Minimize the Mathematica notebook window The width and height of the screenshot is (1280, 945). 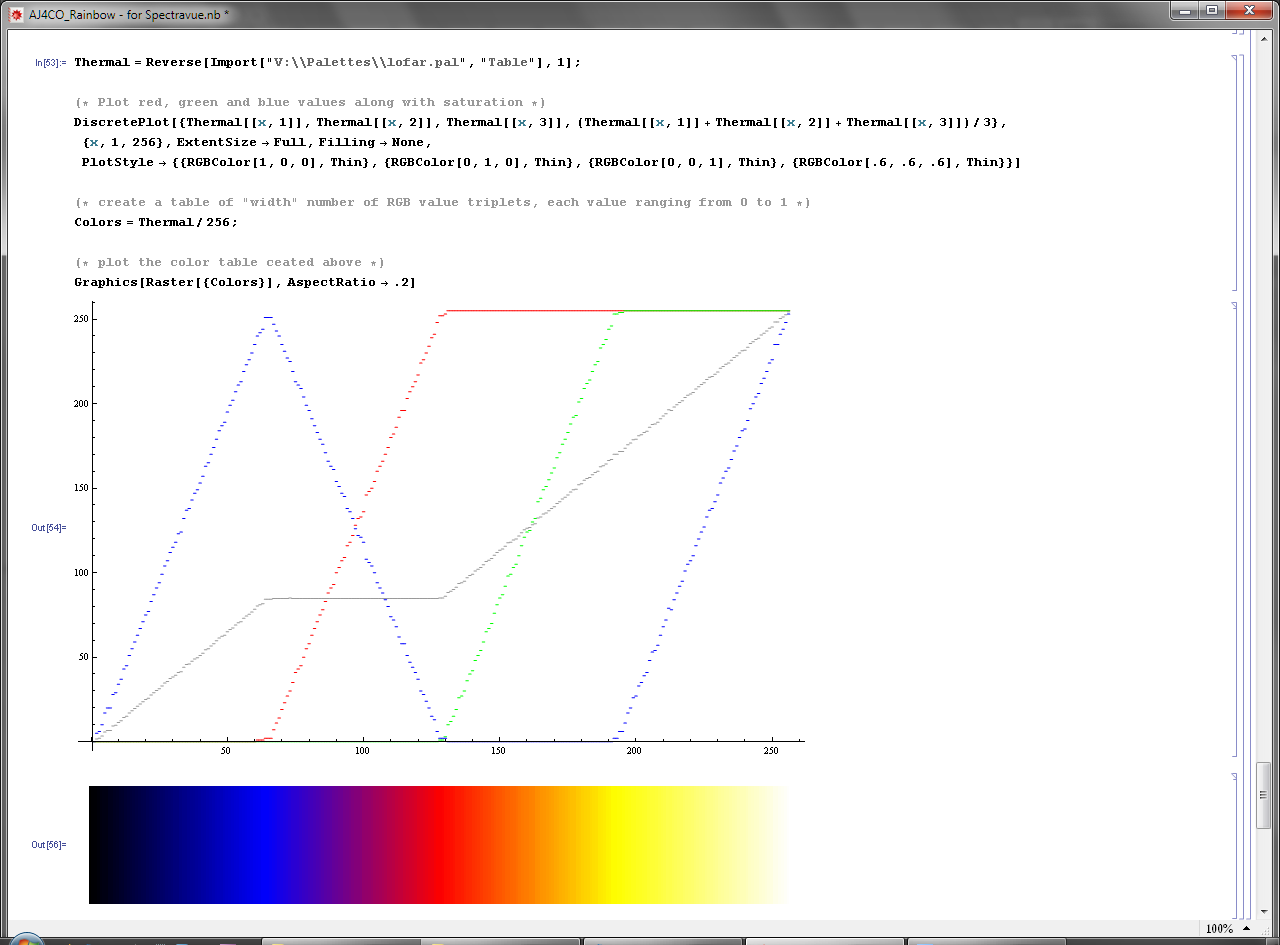pyautogui.click(x=1185, y=11)
